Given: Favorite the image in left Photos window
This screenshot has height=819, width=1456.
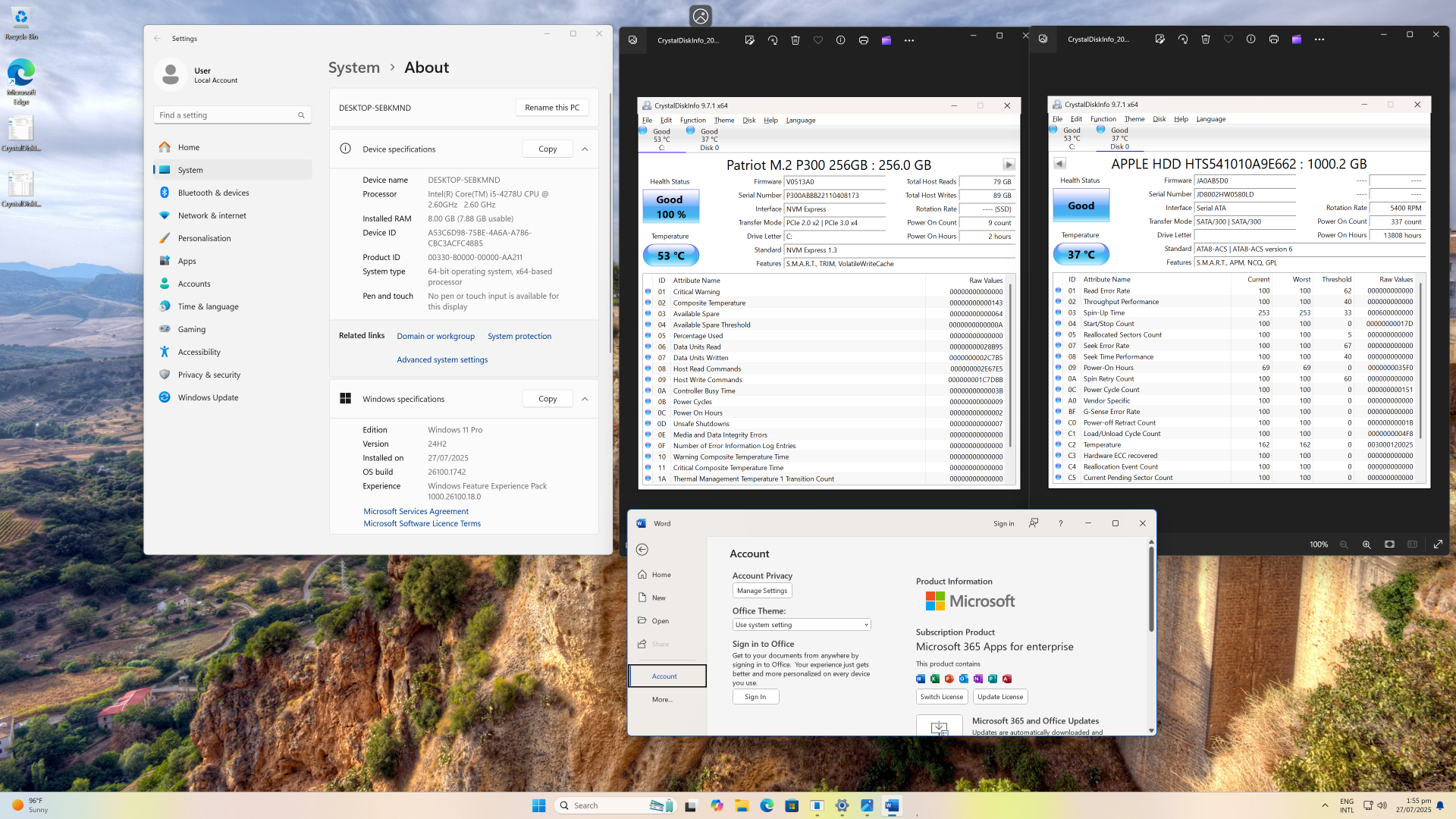Looking at the screenshot, I should [817, 40].
